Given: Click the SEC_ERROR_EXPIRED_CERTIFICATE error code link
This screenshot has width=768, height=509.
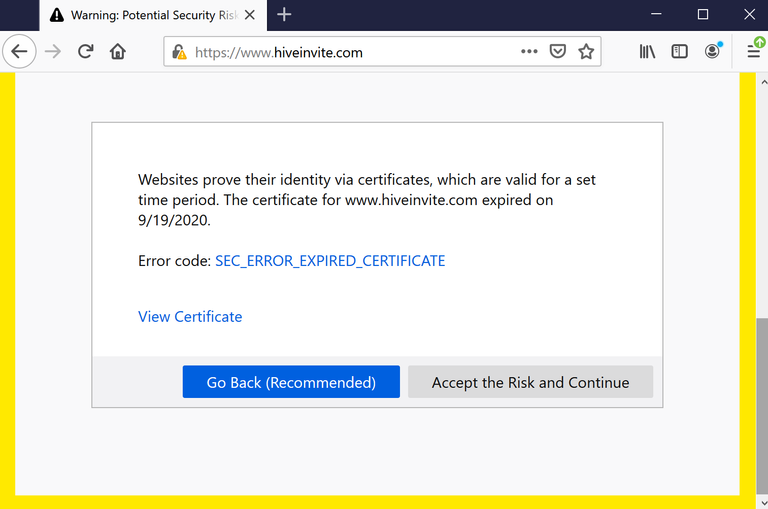Looking at the screenshot, I should point(330,261).
